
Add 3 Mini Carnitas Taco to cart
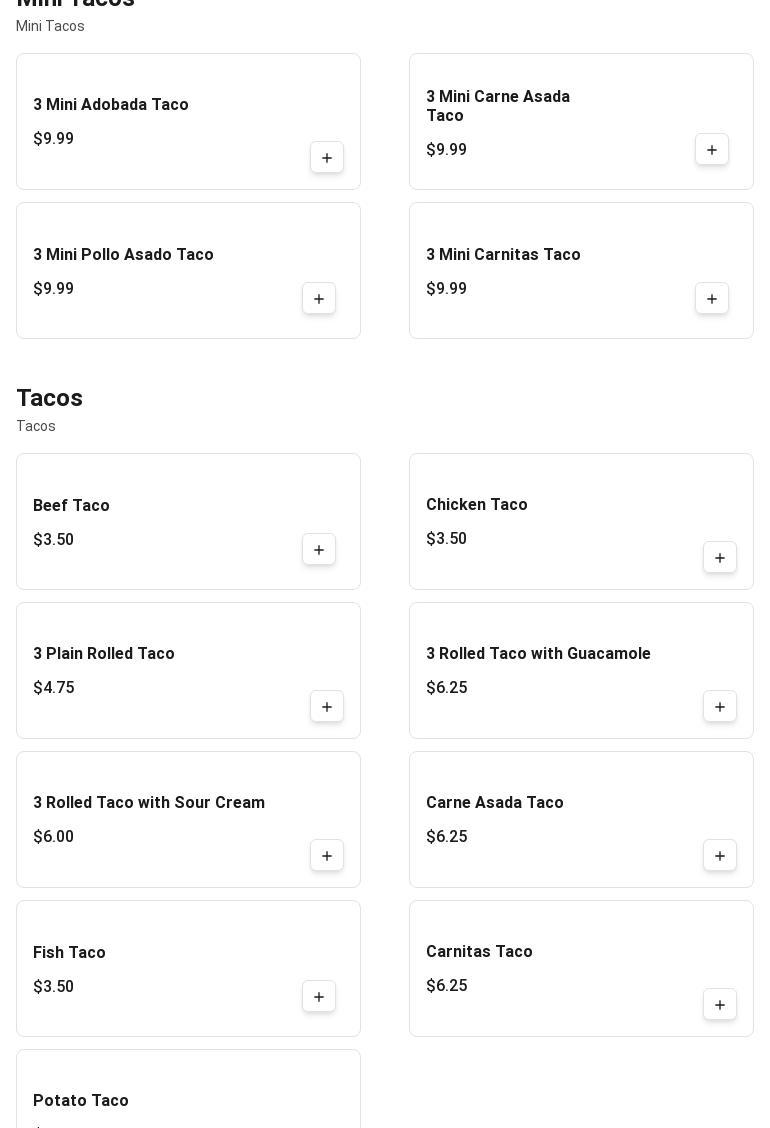pos(712,299)
